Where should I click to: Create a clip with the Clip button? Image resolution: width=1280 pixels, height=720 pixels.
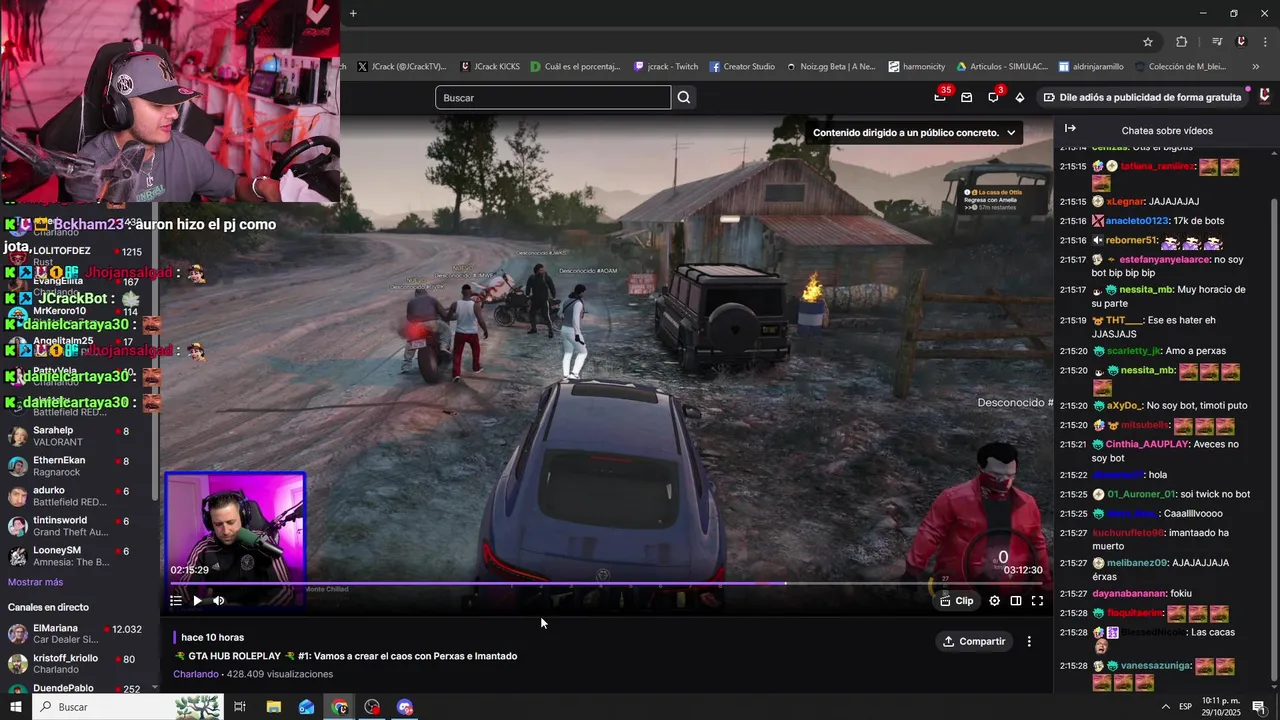click(957, 601)
